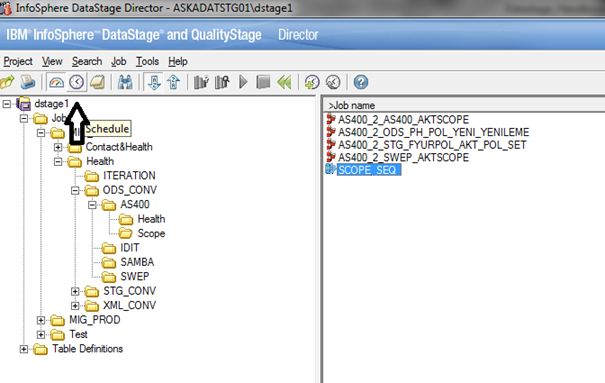Select the MIG_PROD folder
This screenshot has height=383, width=605.
(95, 320)
